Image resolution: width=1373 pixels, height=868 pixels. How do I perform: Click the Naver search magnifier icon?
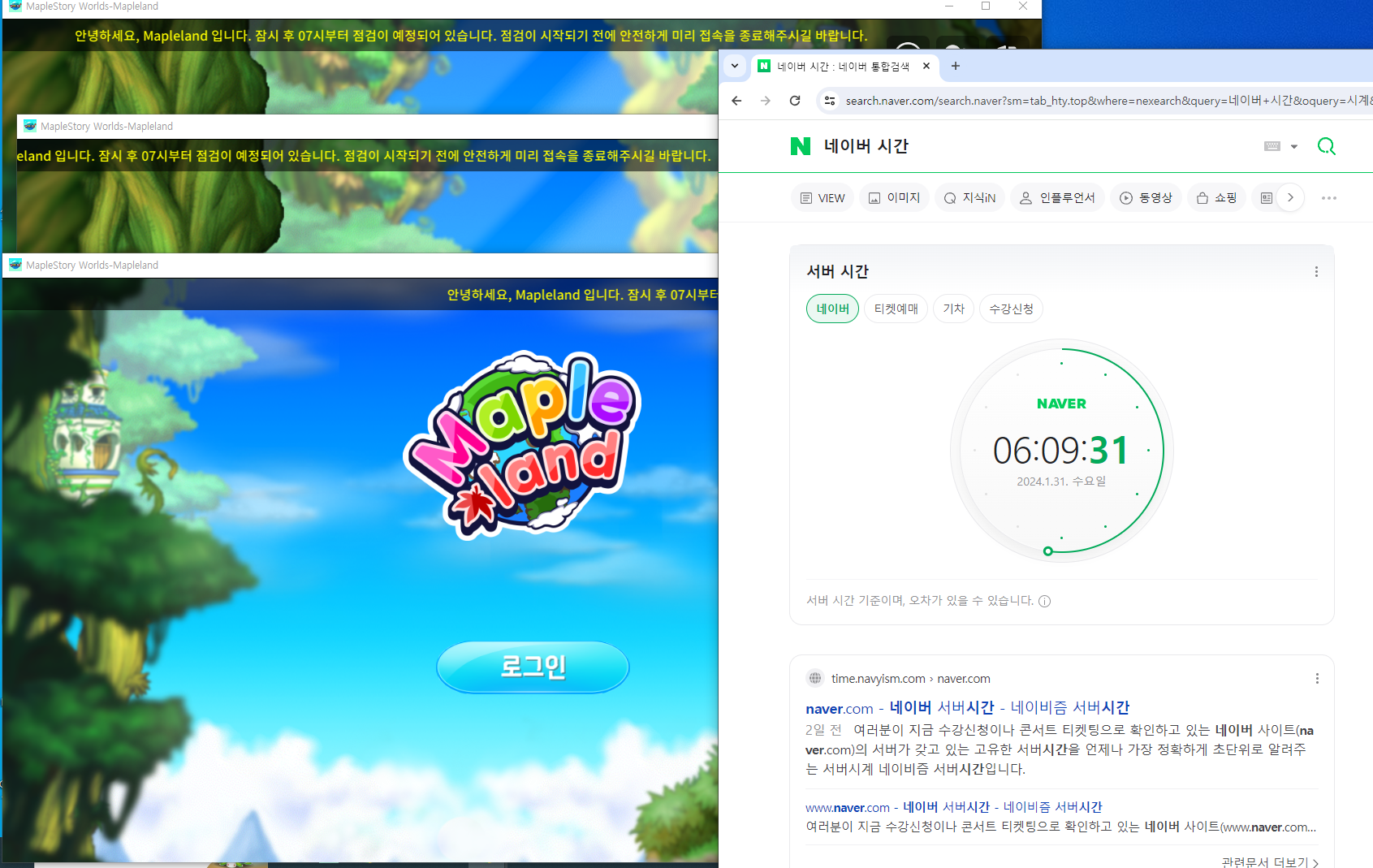coord(1326,146)
